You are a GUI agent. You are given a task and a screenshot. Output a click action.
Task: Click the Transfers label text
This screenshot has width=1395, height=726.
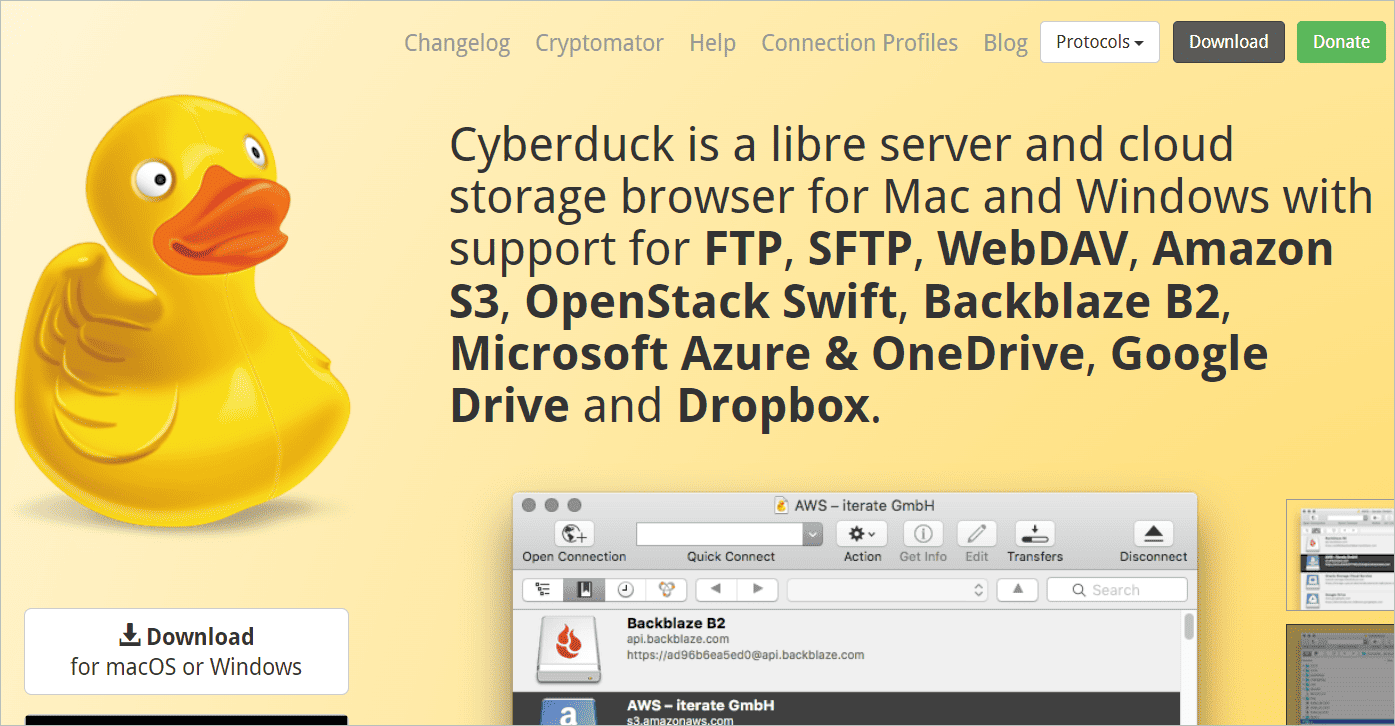pos(1035,557)
